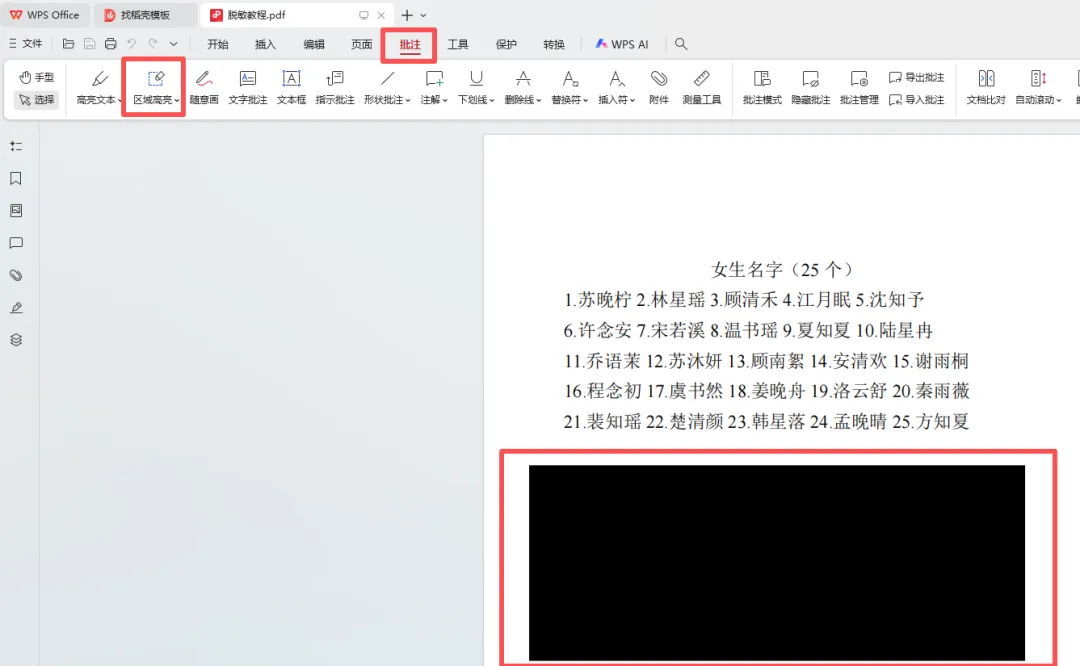
Task: Switch to the Convert (转换) tab
Action: (554, 44)
